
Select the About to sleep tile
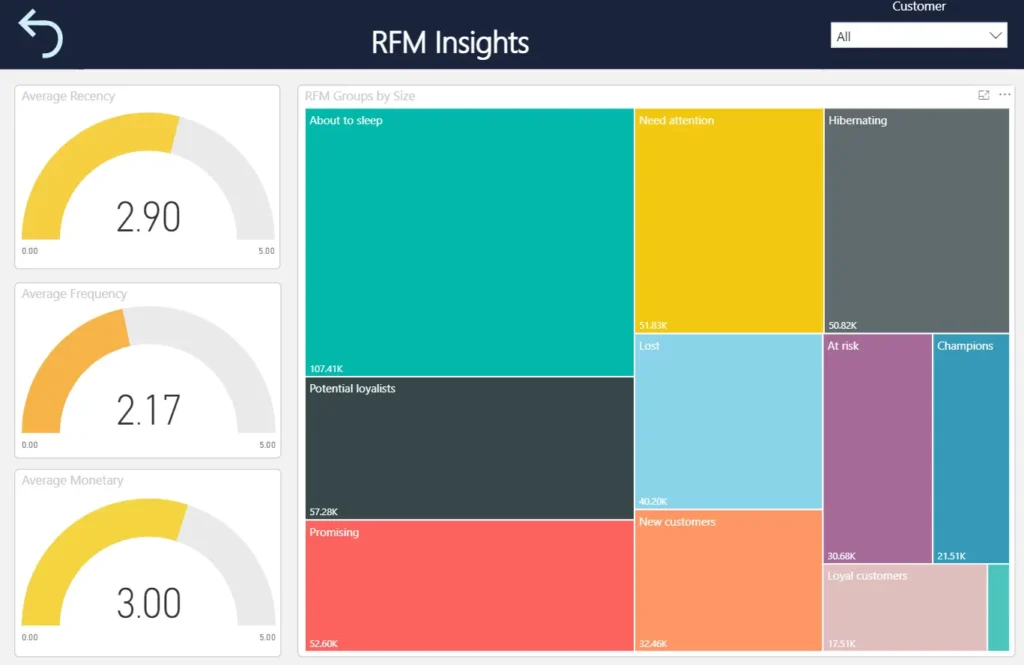point(469,242)
